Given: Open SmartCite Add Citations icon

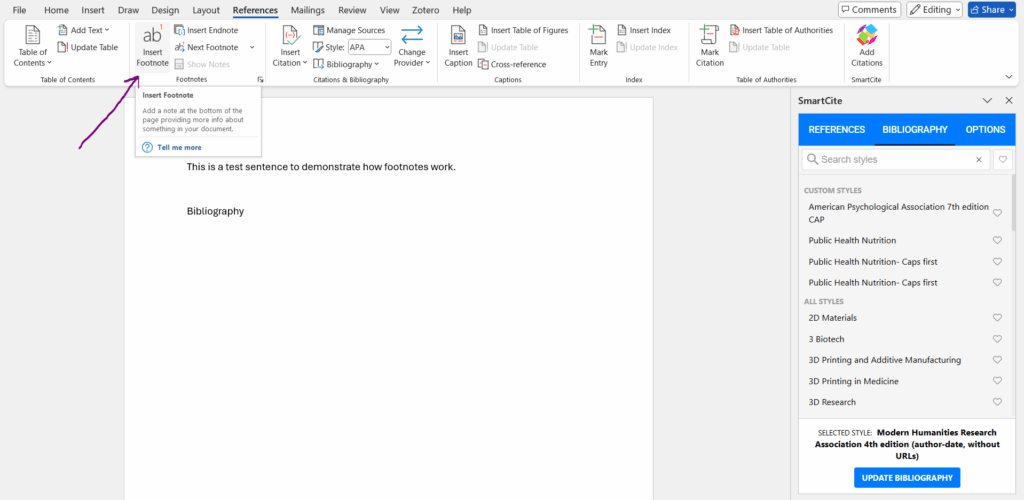Looking at the screenshot, I should [866, 36].
